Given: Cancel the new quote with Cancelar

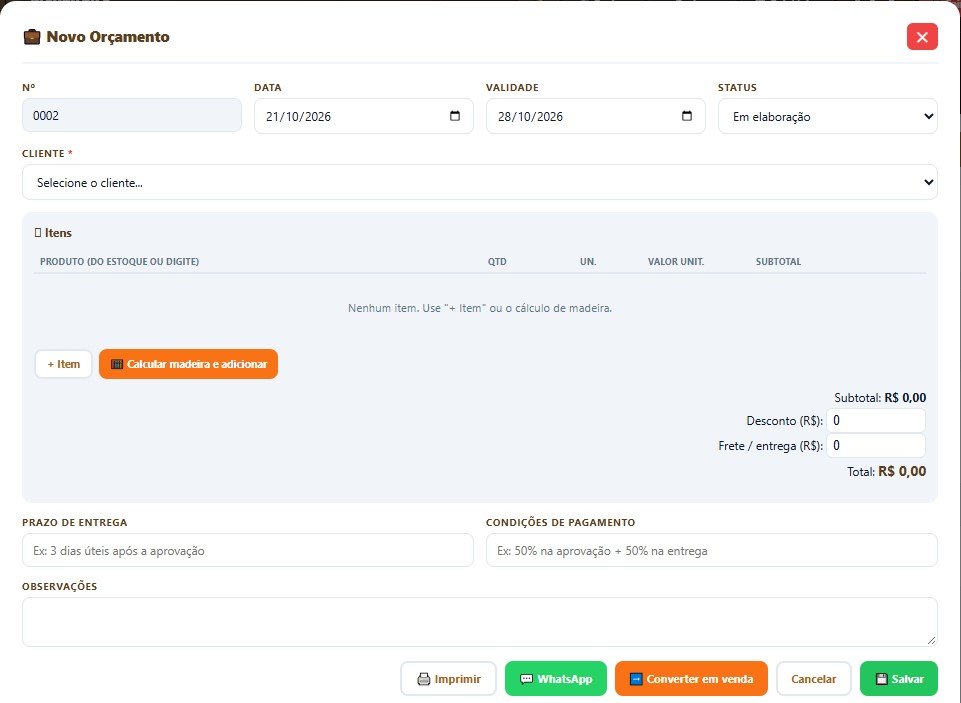Looking at the screenshot, I should pyautogui.click(x=813, y=679).
